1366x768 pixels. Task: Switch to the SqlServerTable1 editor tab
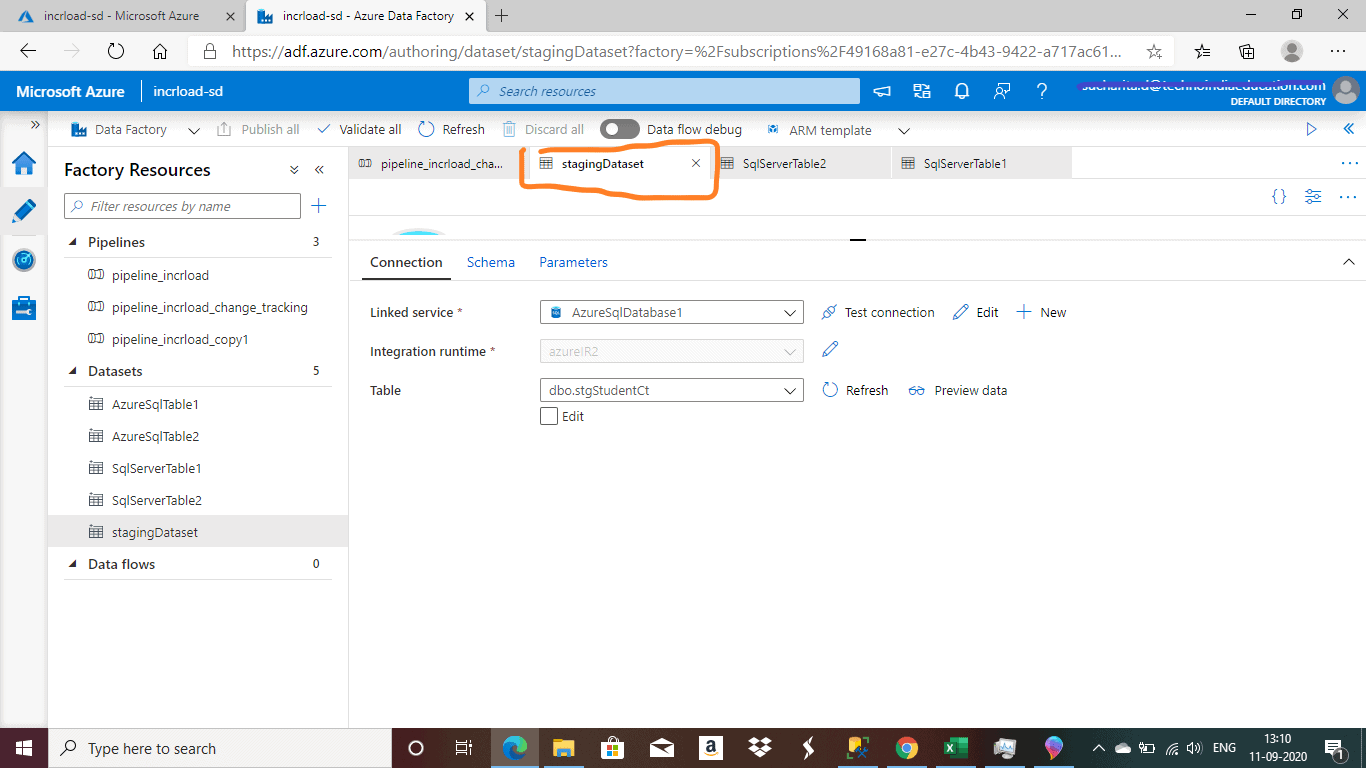981,163
